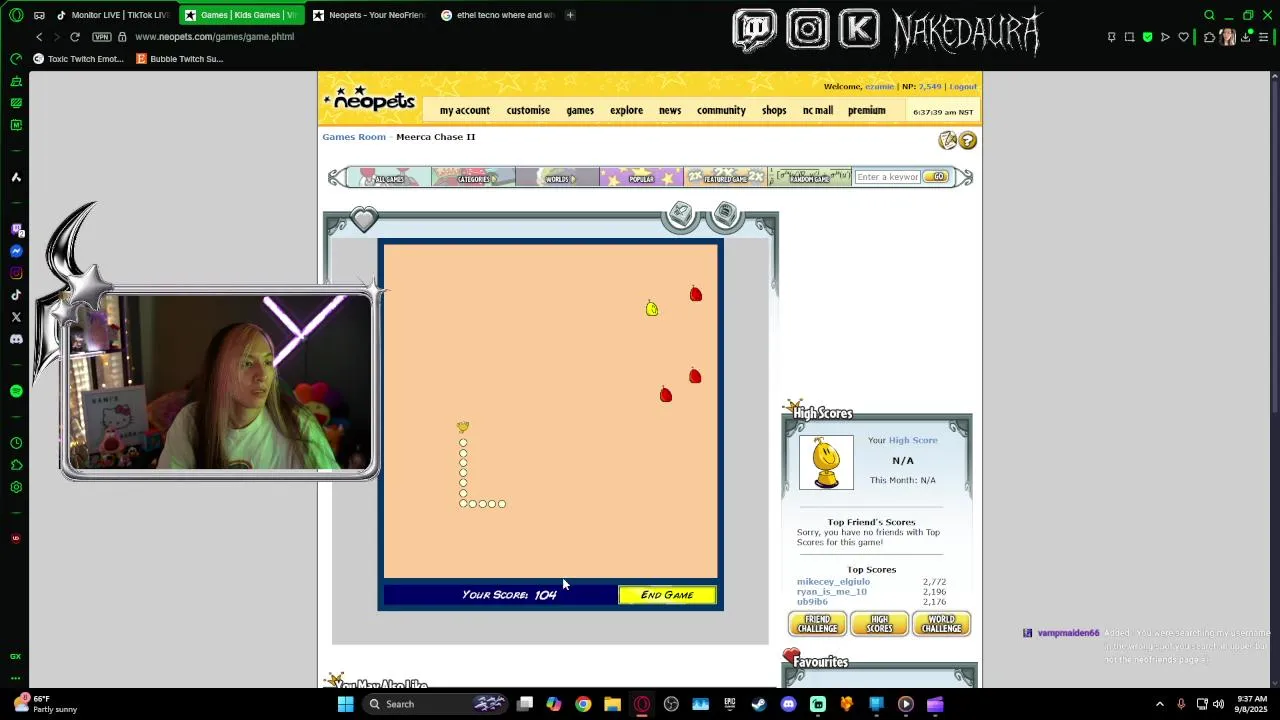This screenshot has width=1280, height=720.
Task: Open Discord in browser sidebar
Action: 16,339
